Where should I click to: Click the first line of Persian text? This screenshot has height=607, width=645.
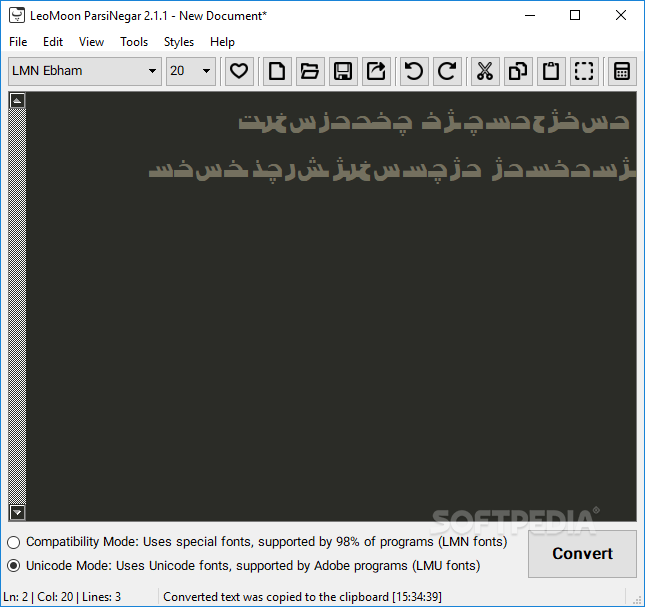point(434,122)
